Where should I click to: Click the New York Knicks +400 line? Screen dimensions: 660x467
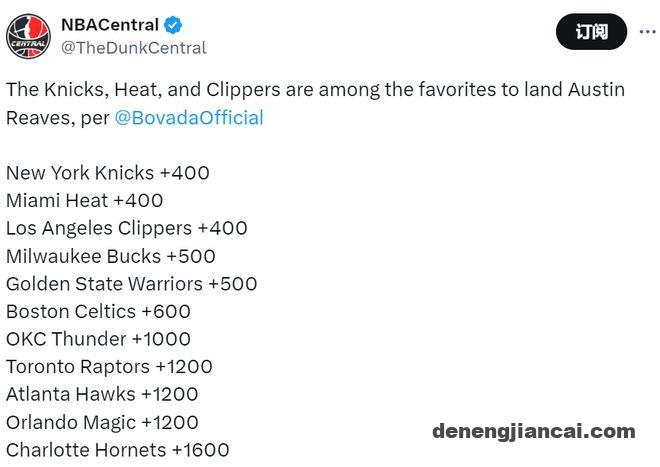[108, 173]
